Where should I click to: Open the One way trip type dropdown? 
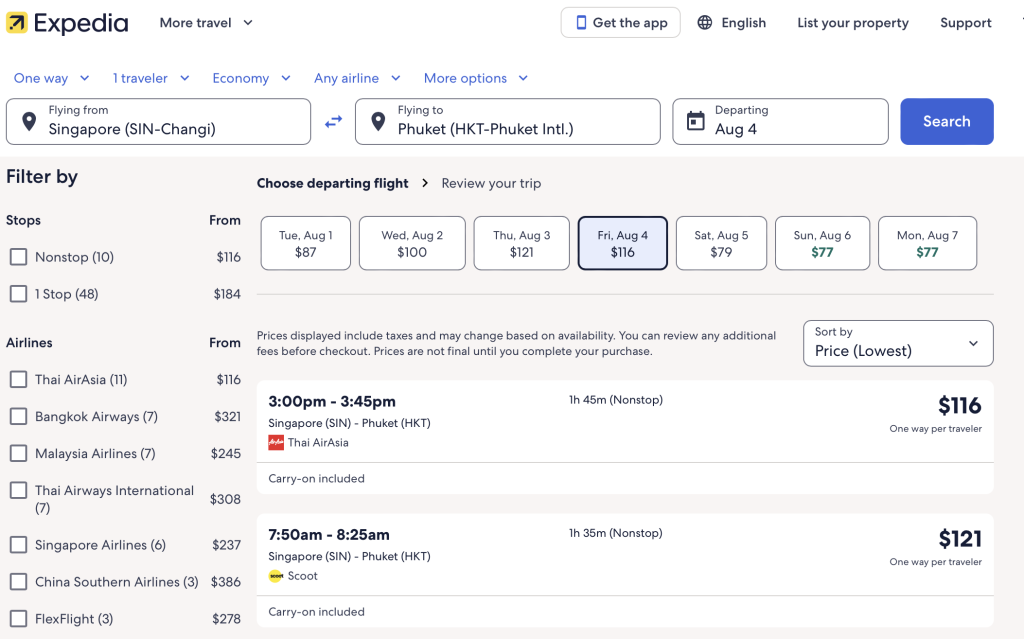[x=52, y=78]
